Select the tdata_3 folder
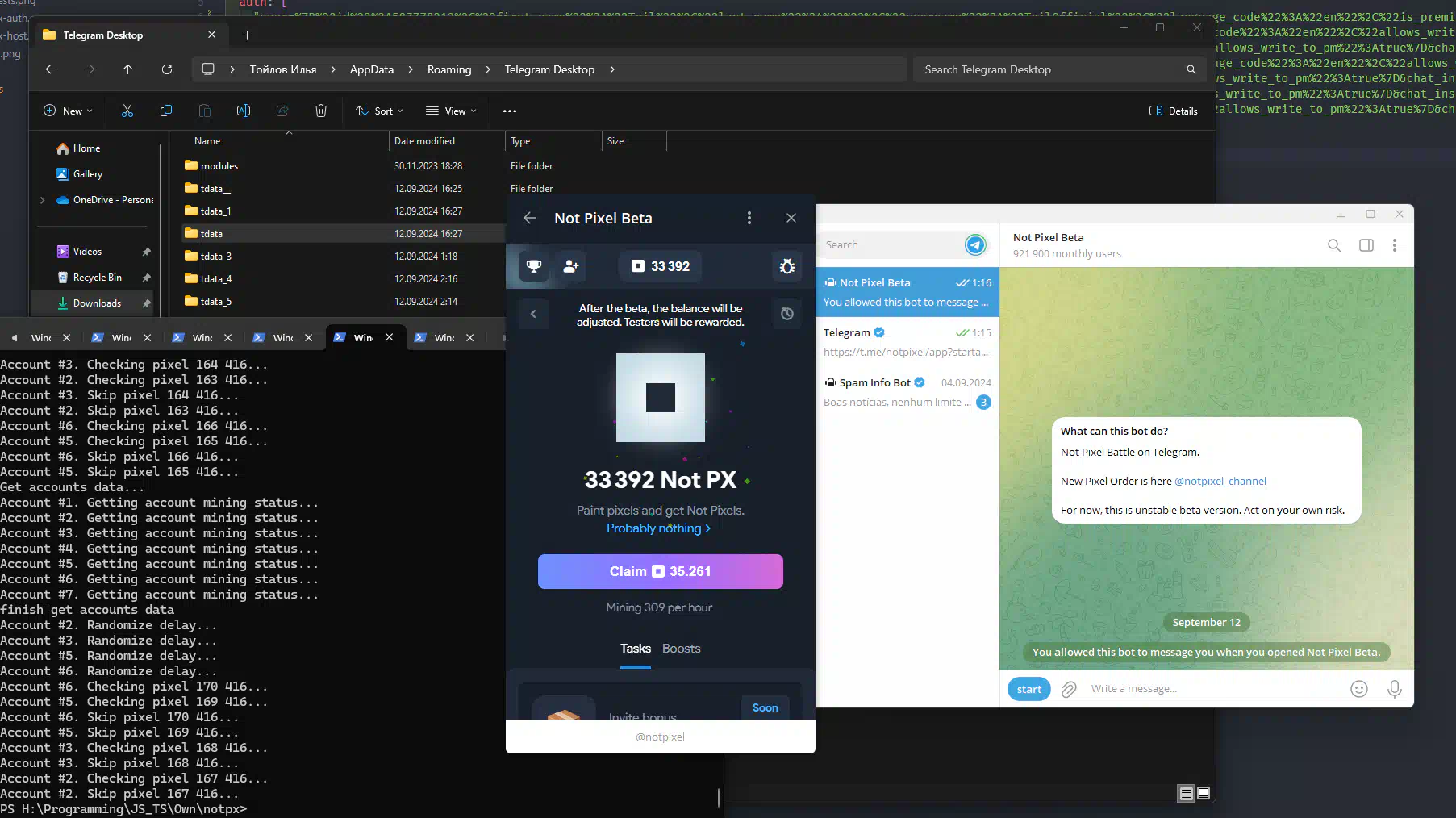Screen dimensions: 1456x818 (216, 257)
